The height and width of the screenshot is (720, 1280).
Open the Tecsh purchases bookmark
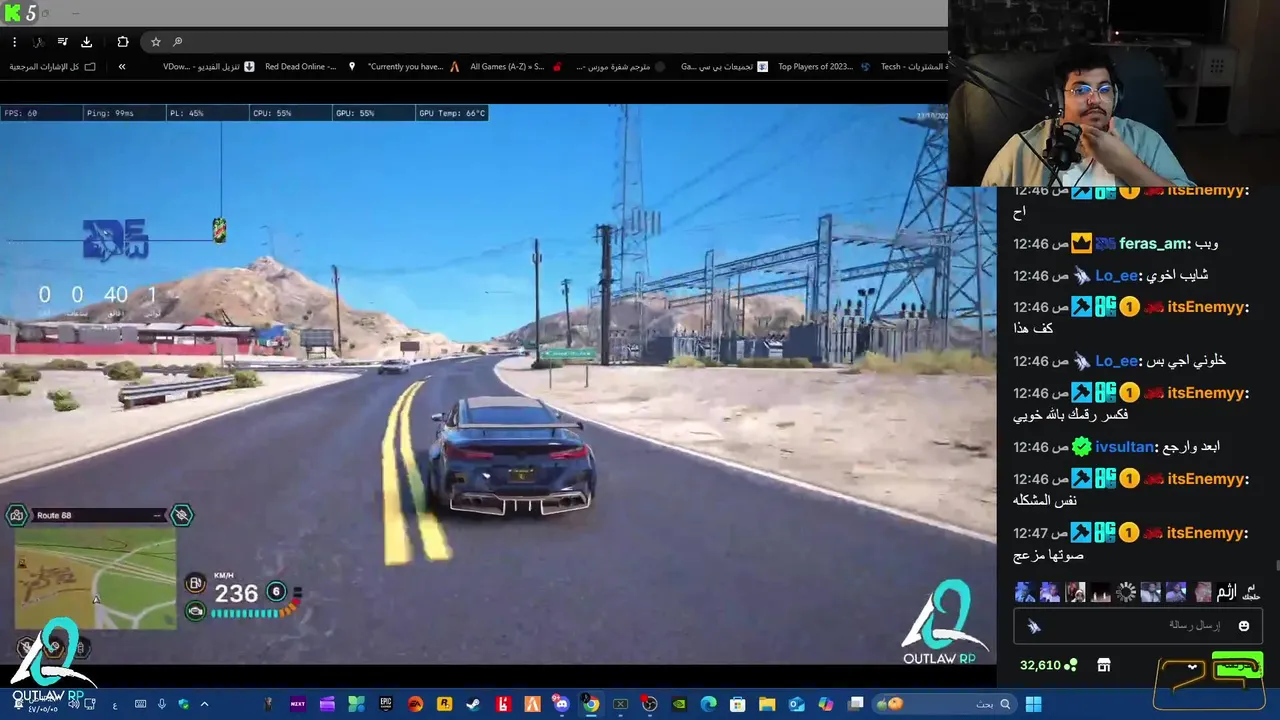point(913,67)
